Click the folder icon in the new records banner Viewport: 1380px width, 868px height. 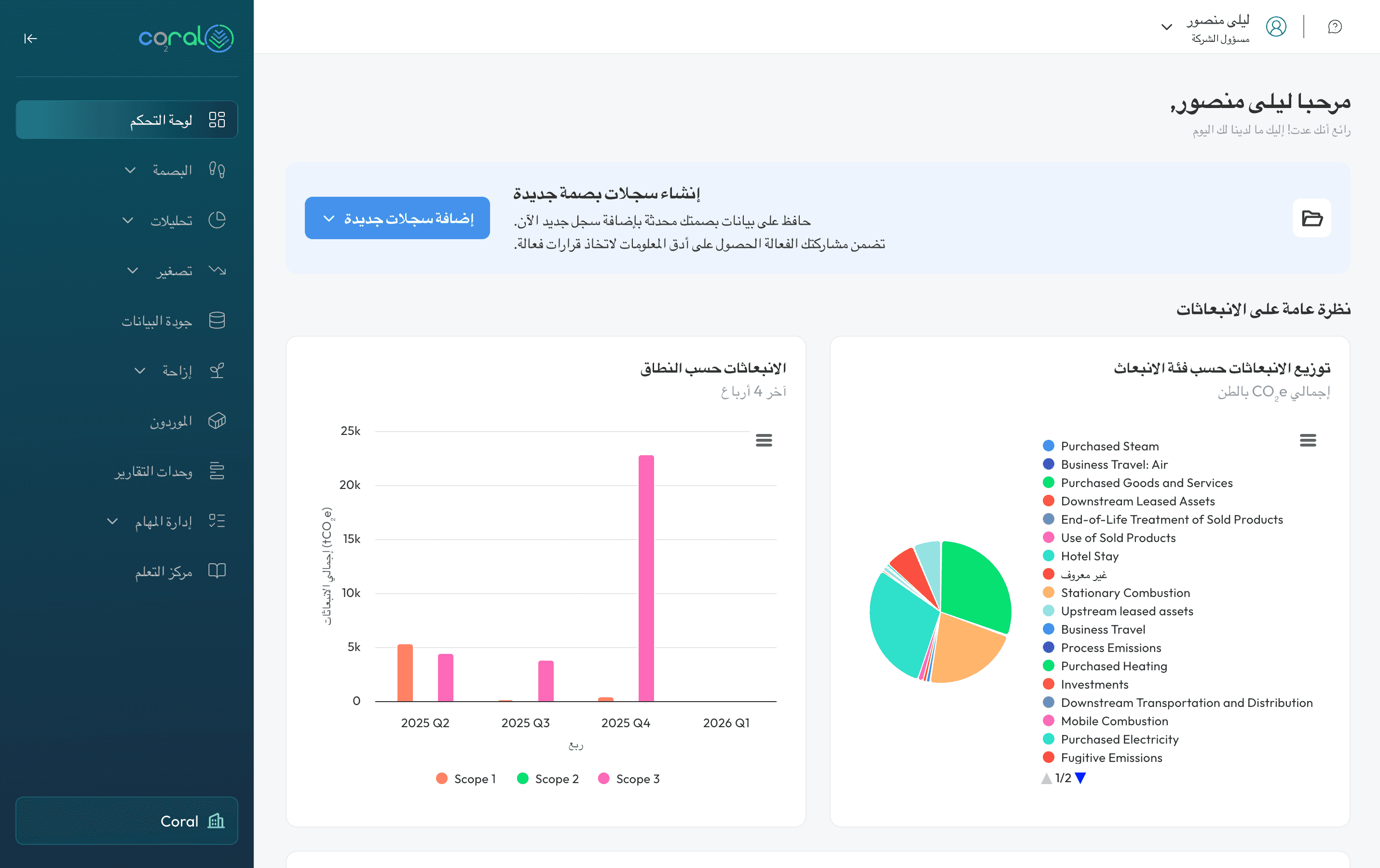1312,217
